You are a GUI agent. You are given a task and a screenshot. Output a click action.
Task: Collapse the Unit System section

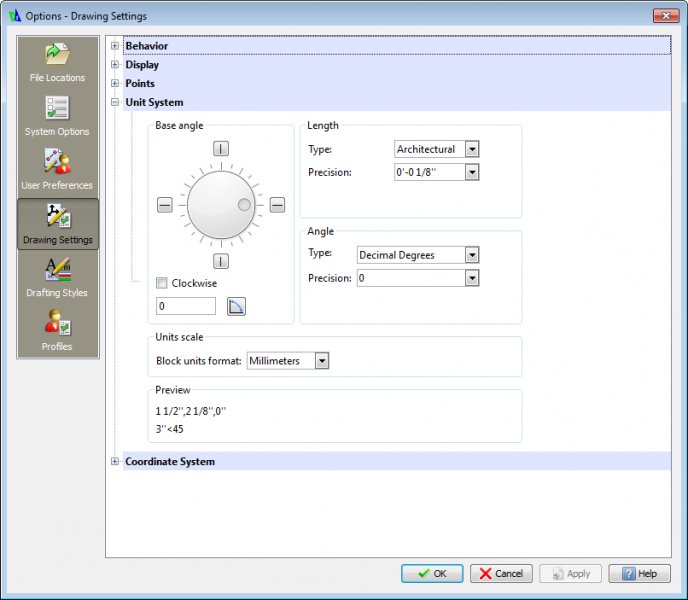[x=115, y=102]
